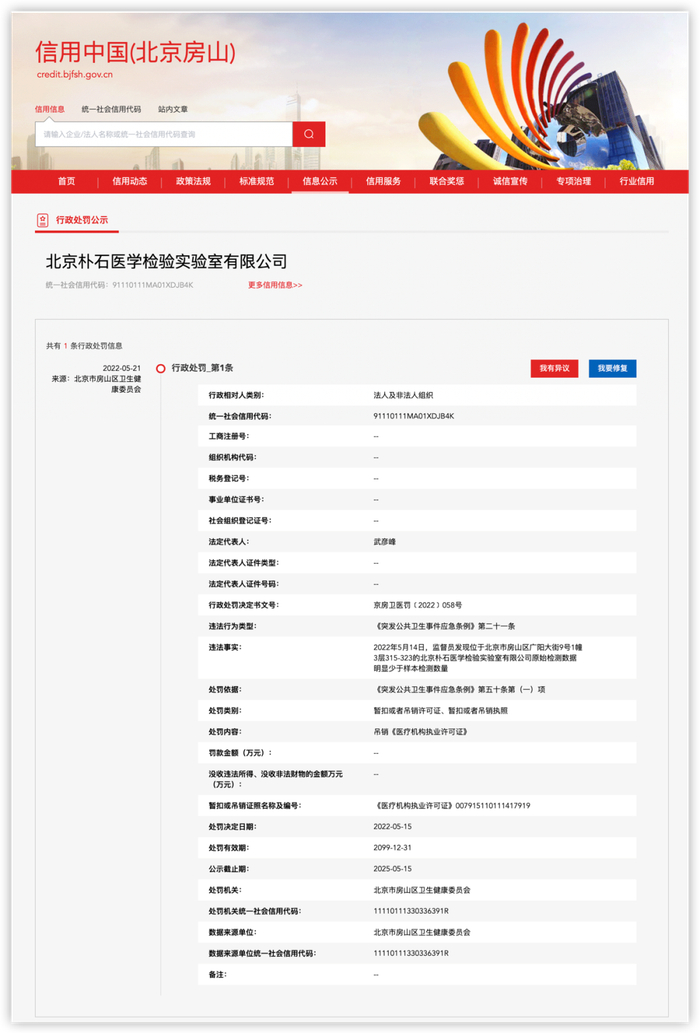The width and height of the screenshot is (700, 1033).
Task: Open the 联合奖惩 navigation item
Action: (447, 181)
